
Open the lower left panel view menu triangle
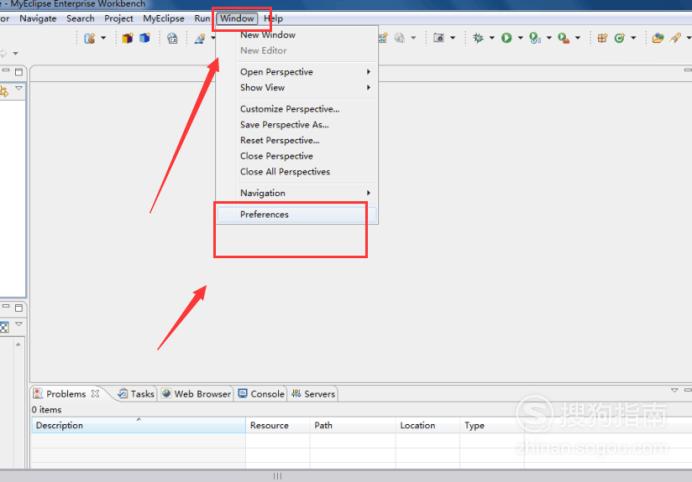(19, 324)
